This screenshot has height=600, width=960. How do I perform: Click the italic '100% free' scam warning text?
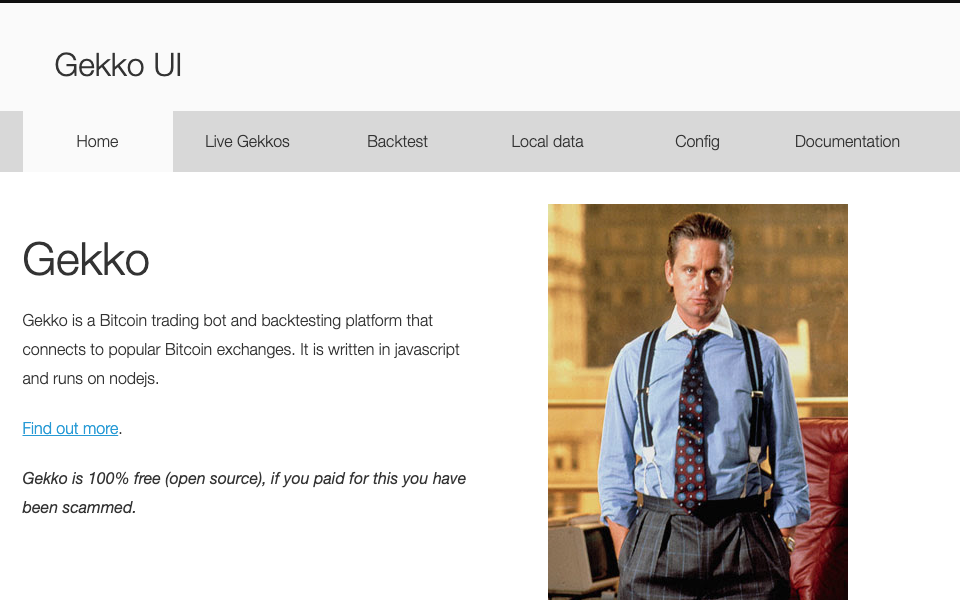tap(244, 493)
